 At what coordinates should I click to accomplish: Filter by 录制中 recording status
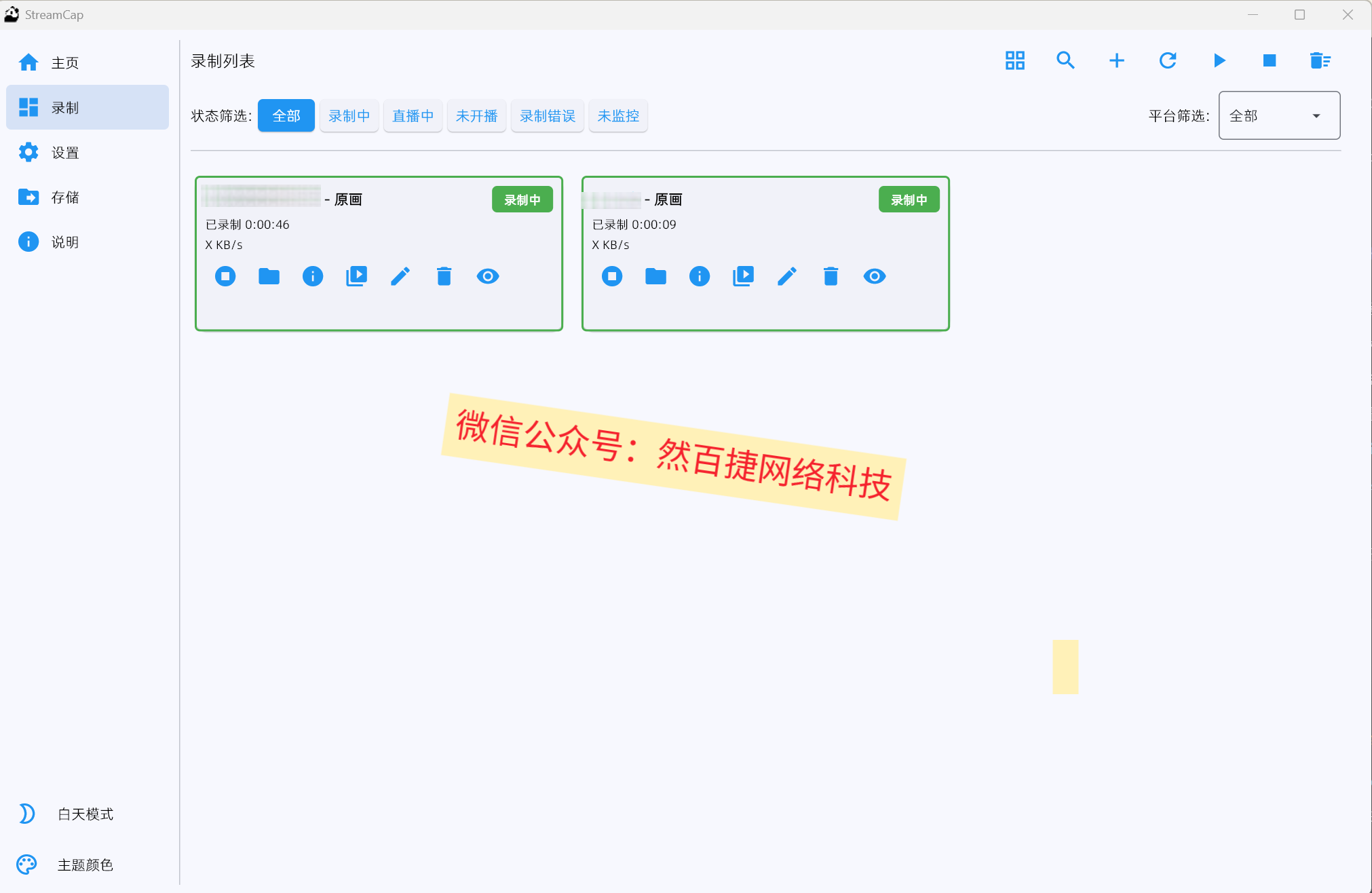[349, 115]
